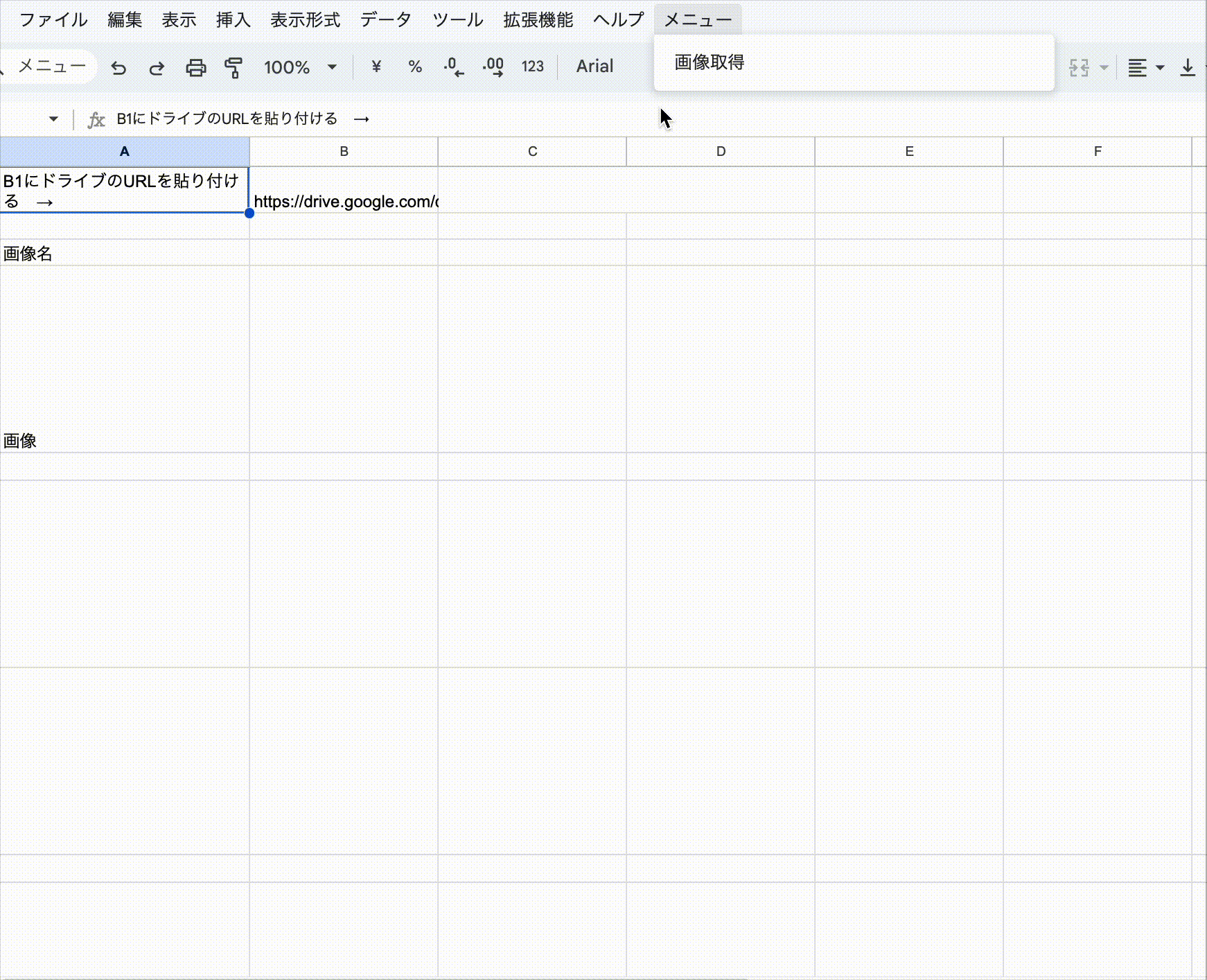1207x980 pixels.
Task: Select the paint format tool
Action: (x=234, y=67)
